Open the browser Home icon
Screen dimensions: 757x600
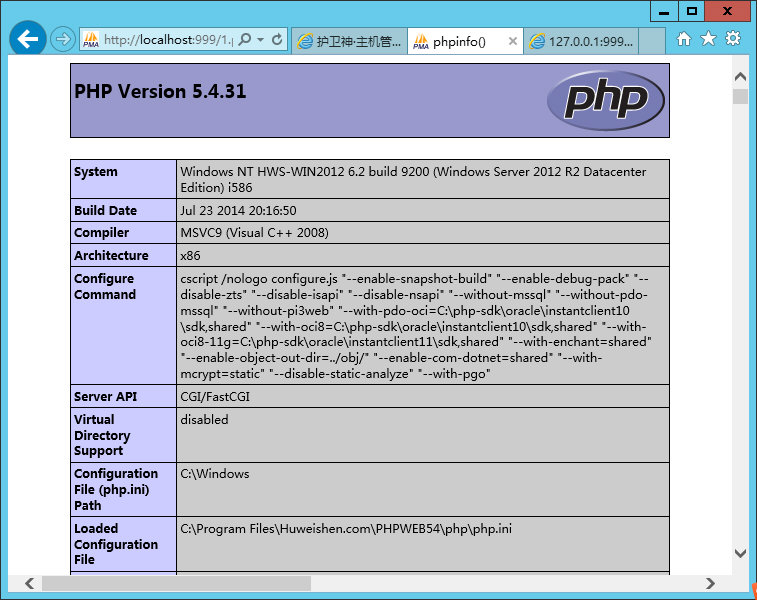click(684, 39)
